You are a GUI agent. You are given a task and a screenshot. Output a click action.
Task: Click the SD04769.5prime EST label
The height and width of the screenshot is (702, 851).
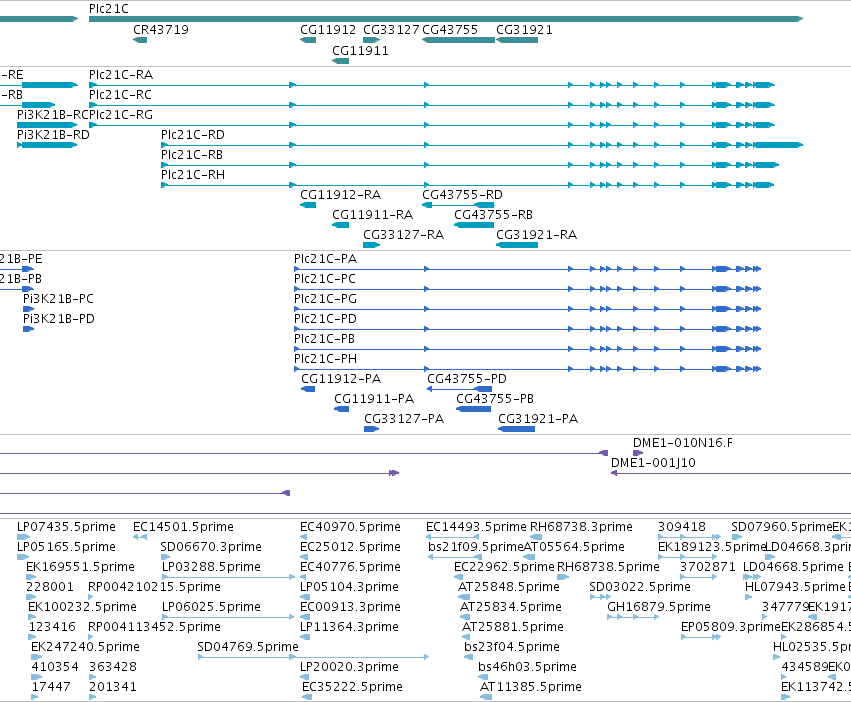(x=248, y=647)
